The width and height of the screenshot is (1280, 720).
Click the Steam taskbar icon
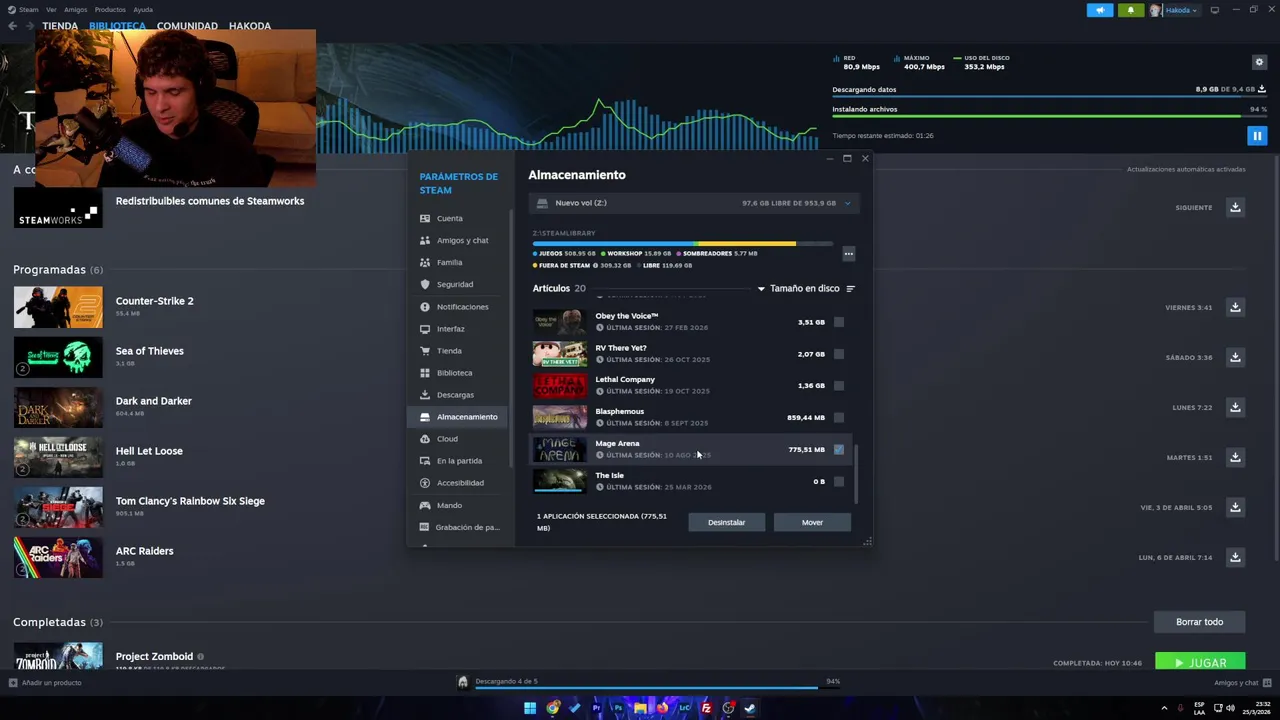point(750,708)
